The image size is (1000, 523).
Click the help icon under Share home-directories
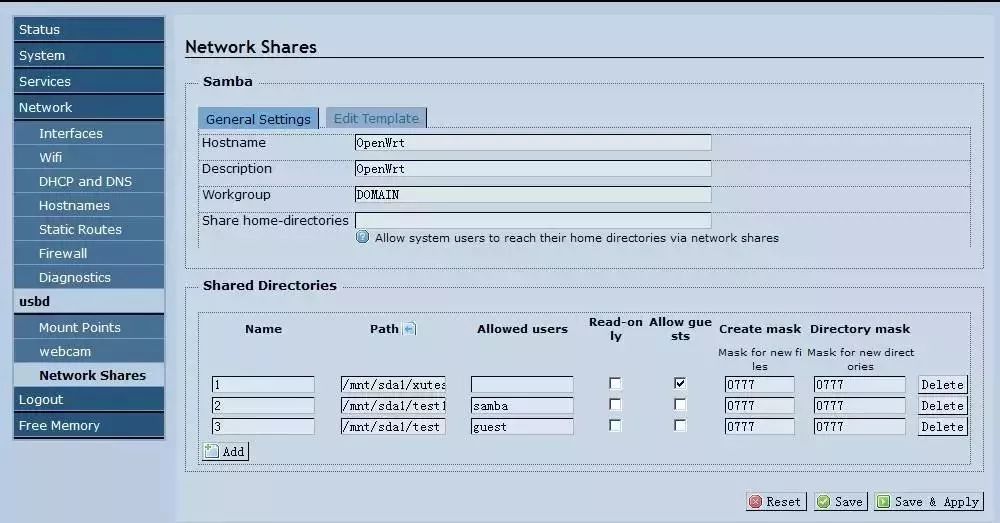click(362, 238)
